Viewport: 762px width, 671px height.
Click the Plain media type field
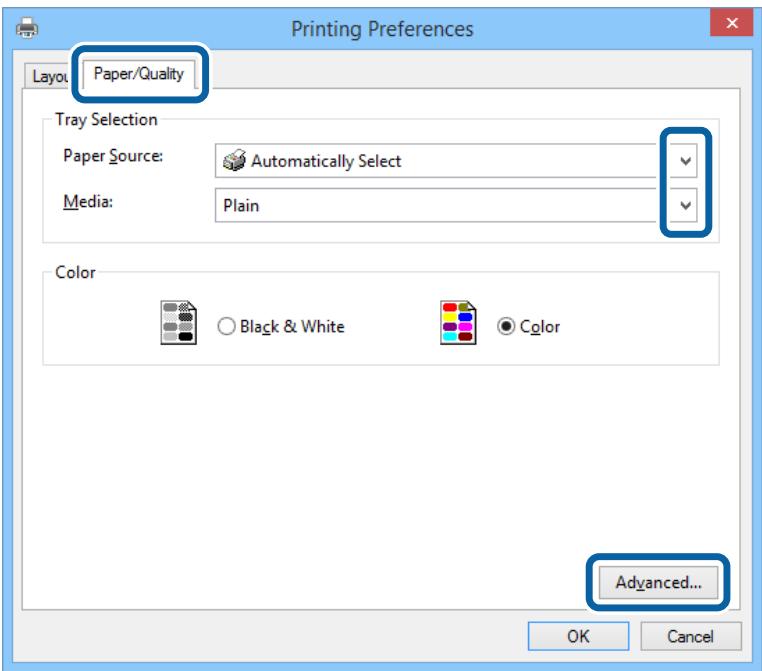tap(430, 204)
